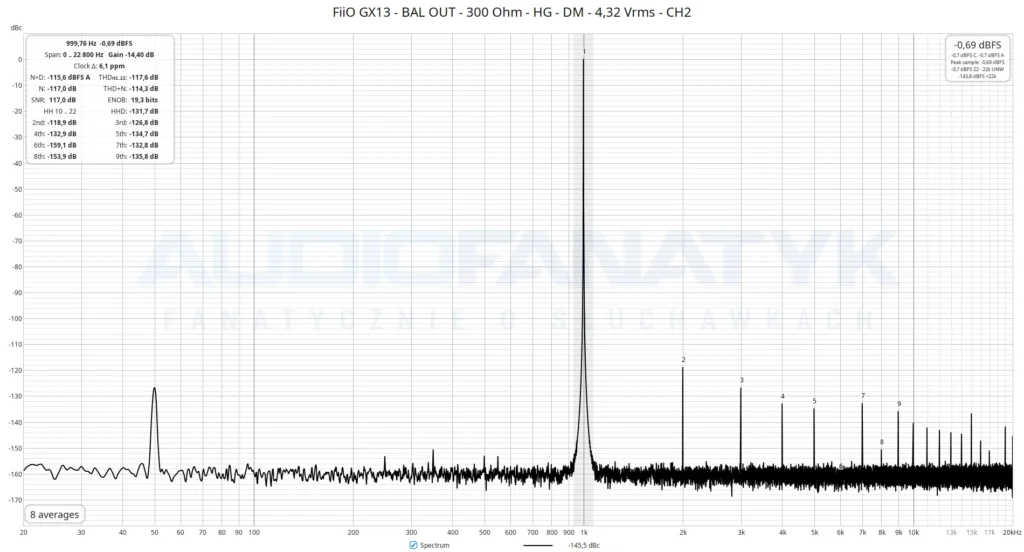The width and height of the screenshot is (1024, 552).
Task: Click the 'HH 10 .. 22' label
Action: [x=60, y=111]
